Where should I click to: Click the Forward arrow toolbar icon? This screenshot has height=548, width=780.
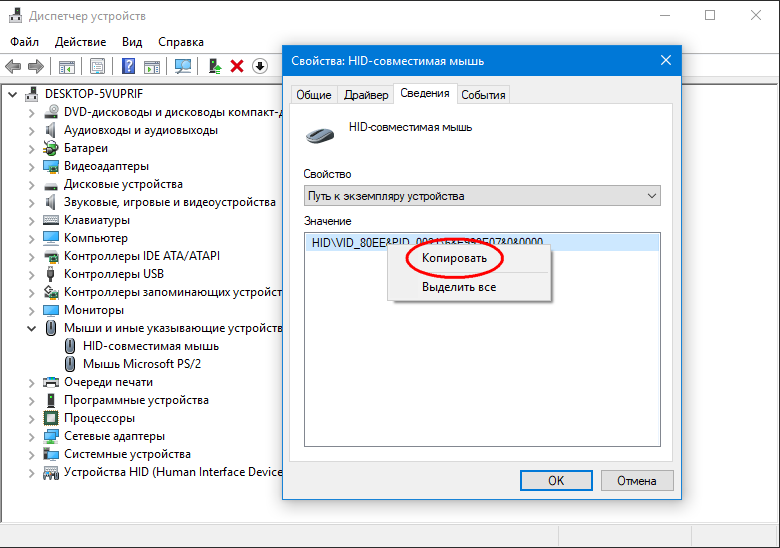click(x=36, y=66)
